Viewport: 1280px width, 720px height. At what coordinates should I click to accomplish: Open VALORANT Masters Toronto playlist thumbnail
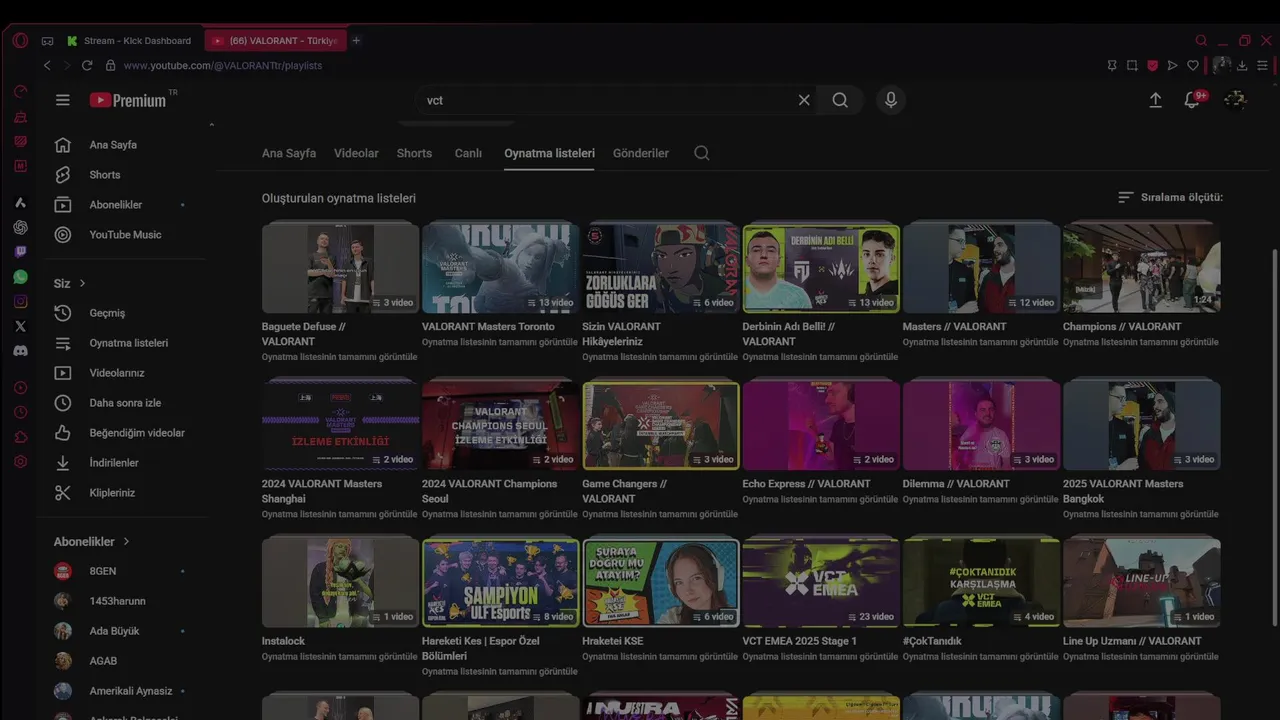500,269
